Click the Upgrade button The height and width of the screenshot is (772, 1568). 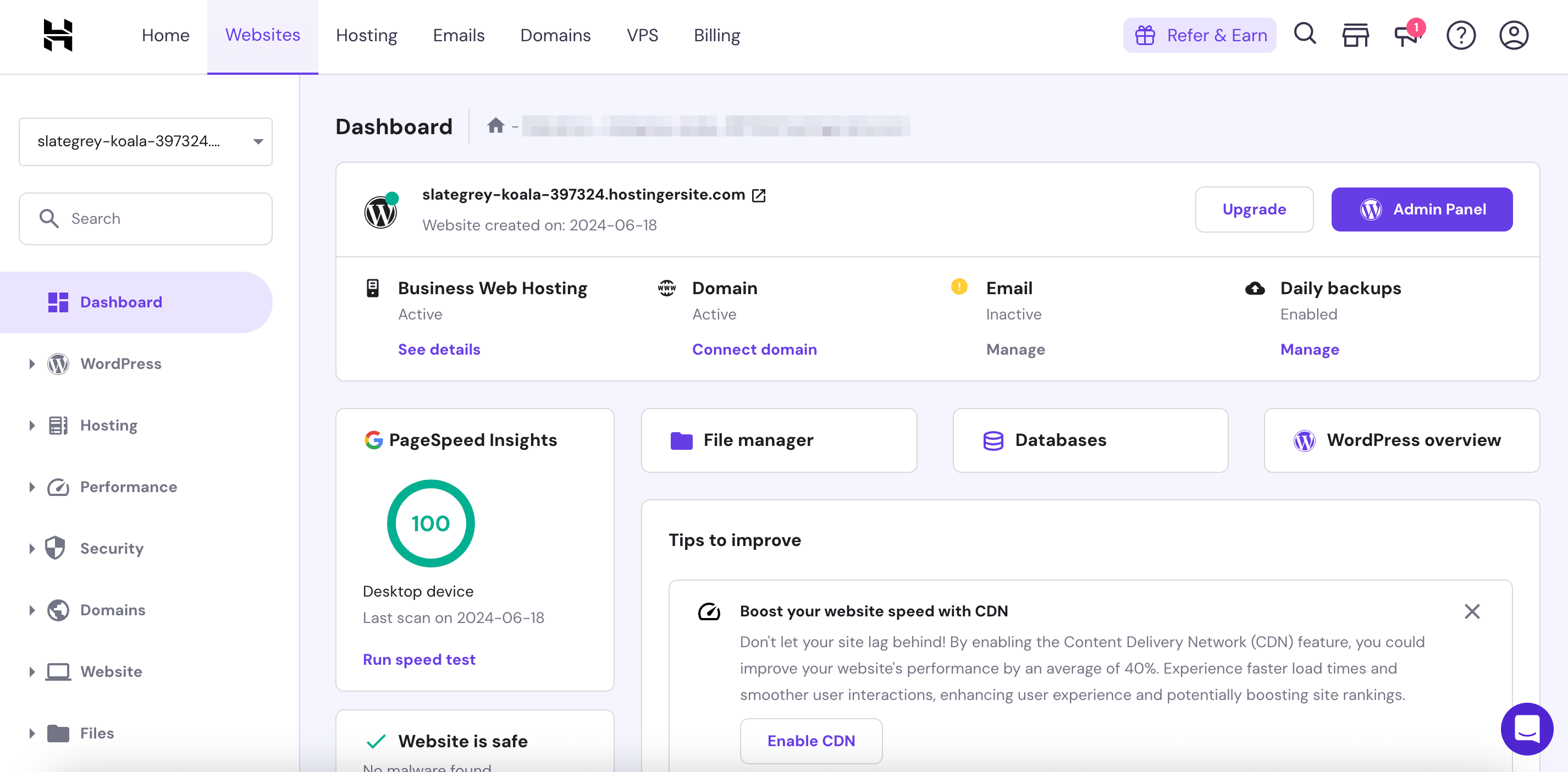[1254, 209]
